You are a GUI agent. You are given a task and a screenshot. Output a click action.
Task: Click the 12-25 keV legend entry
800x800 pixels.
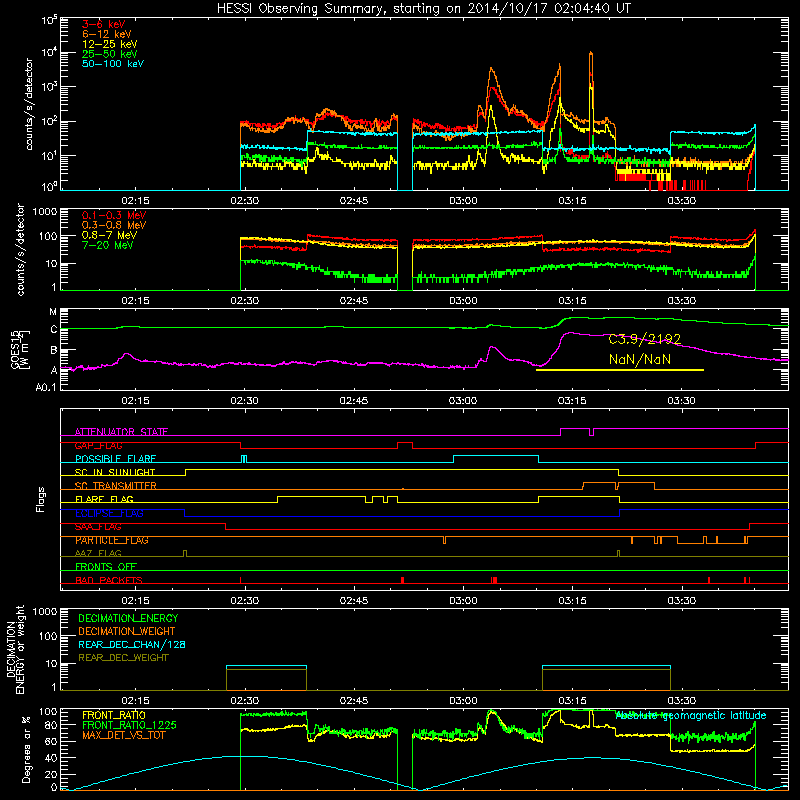(x=110, y=44)
